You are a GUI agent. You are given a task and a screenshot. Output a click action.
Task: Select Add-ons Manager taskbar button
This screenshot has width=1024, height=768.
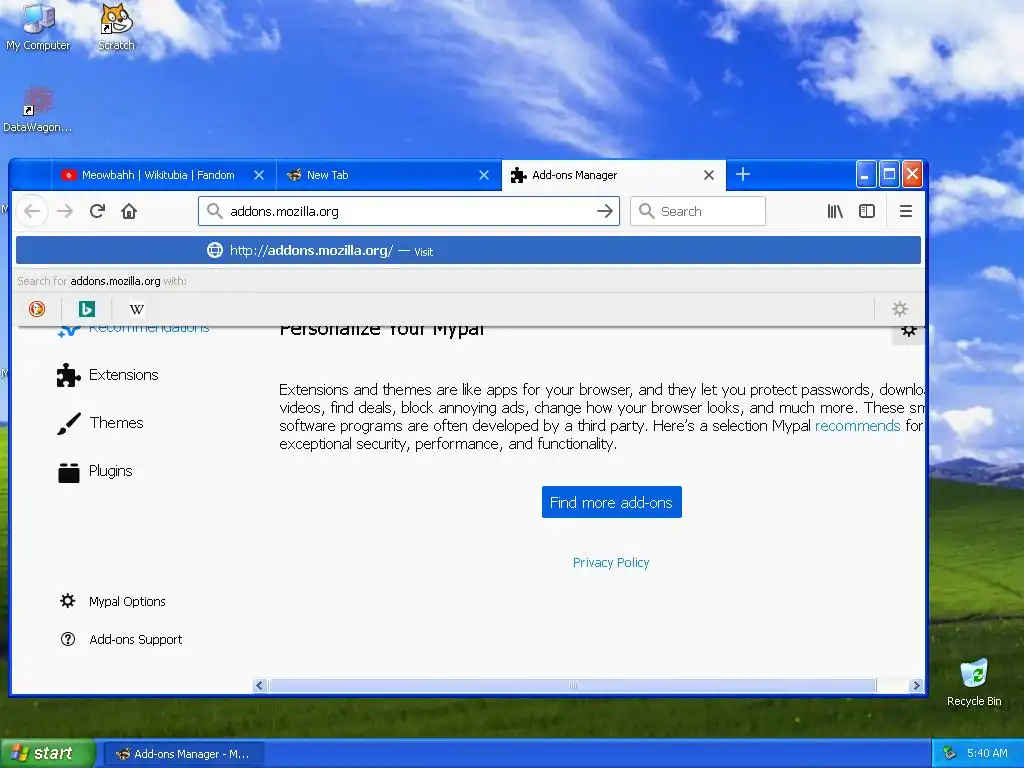click(x=183, y=754)
